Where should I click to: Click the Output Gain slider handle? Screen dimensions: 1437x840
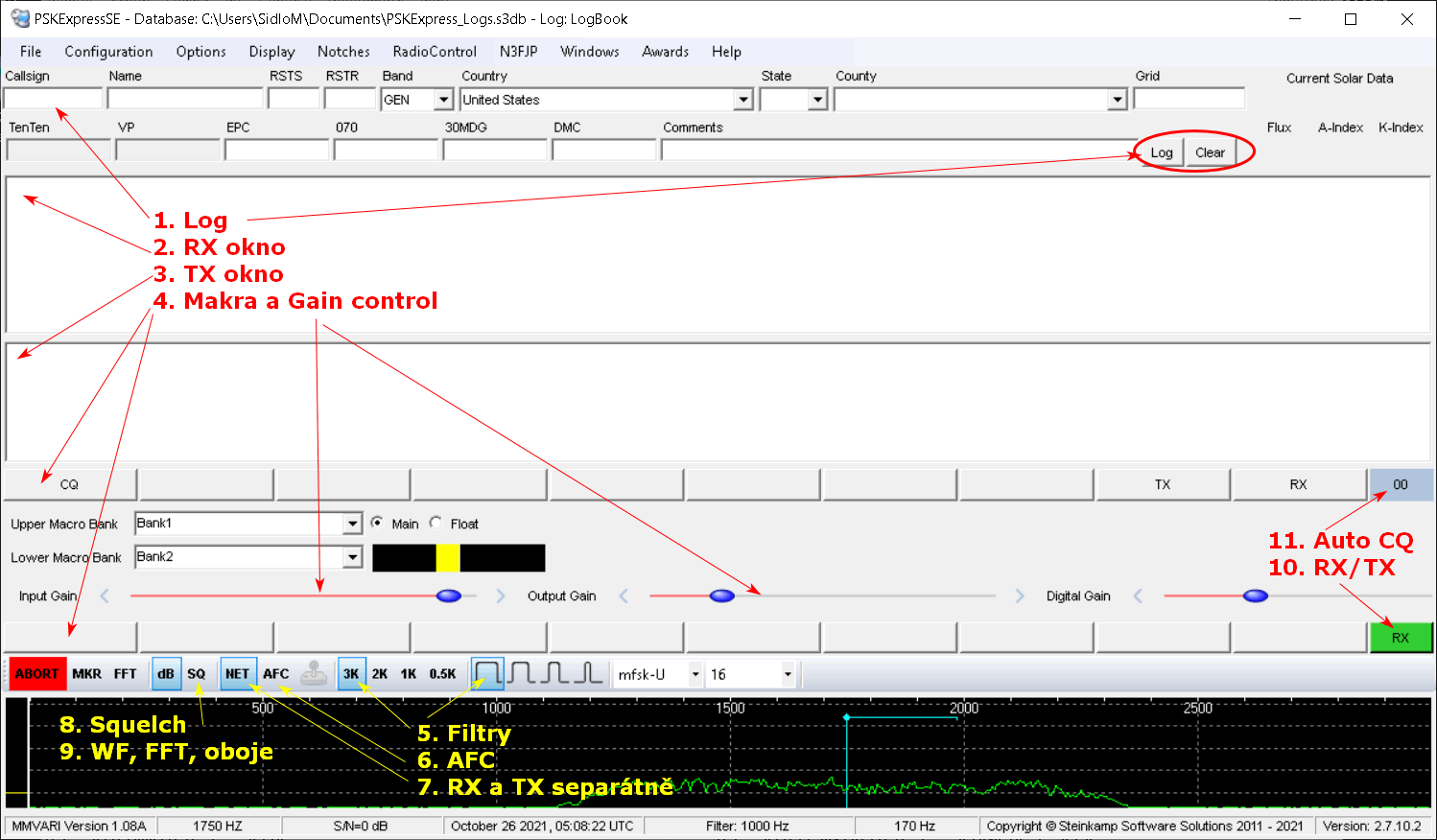(722, 596)
